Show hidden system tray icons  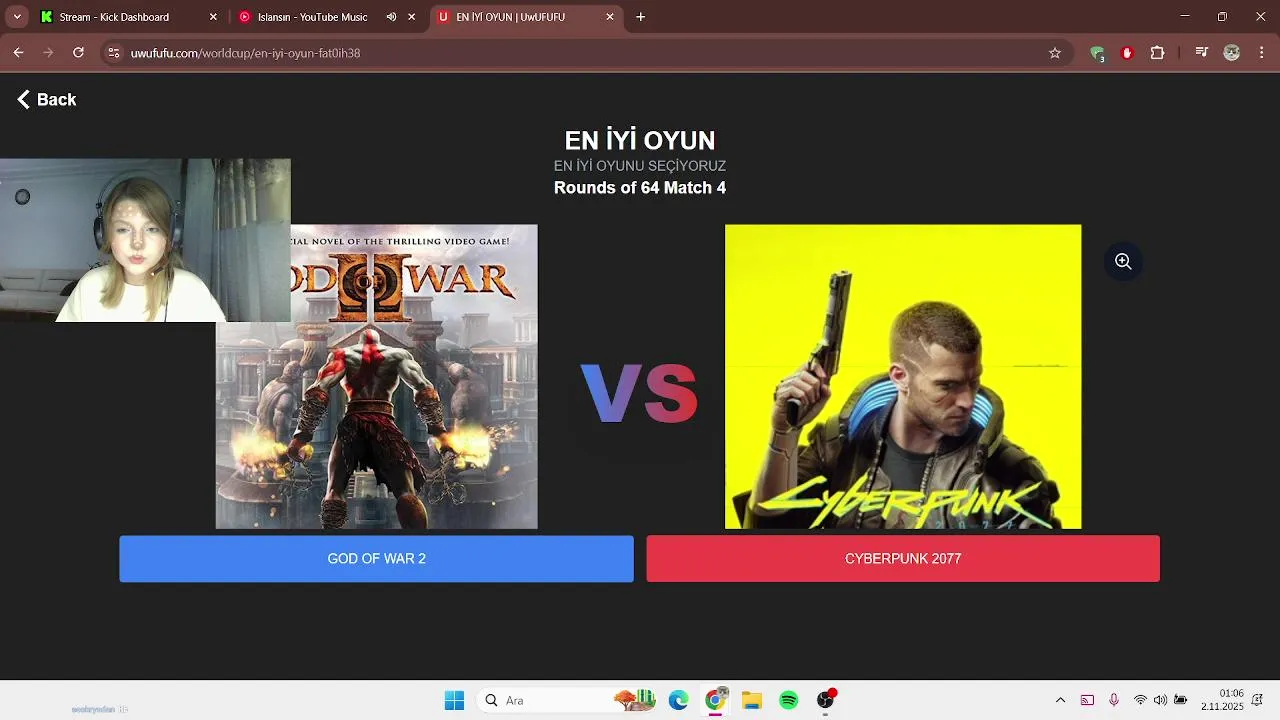[1060, 700]
